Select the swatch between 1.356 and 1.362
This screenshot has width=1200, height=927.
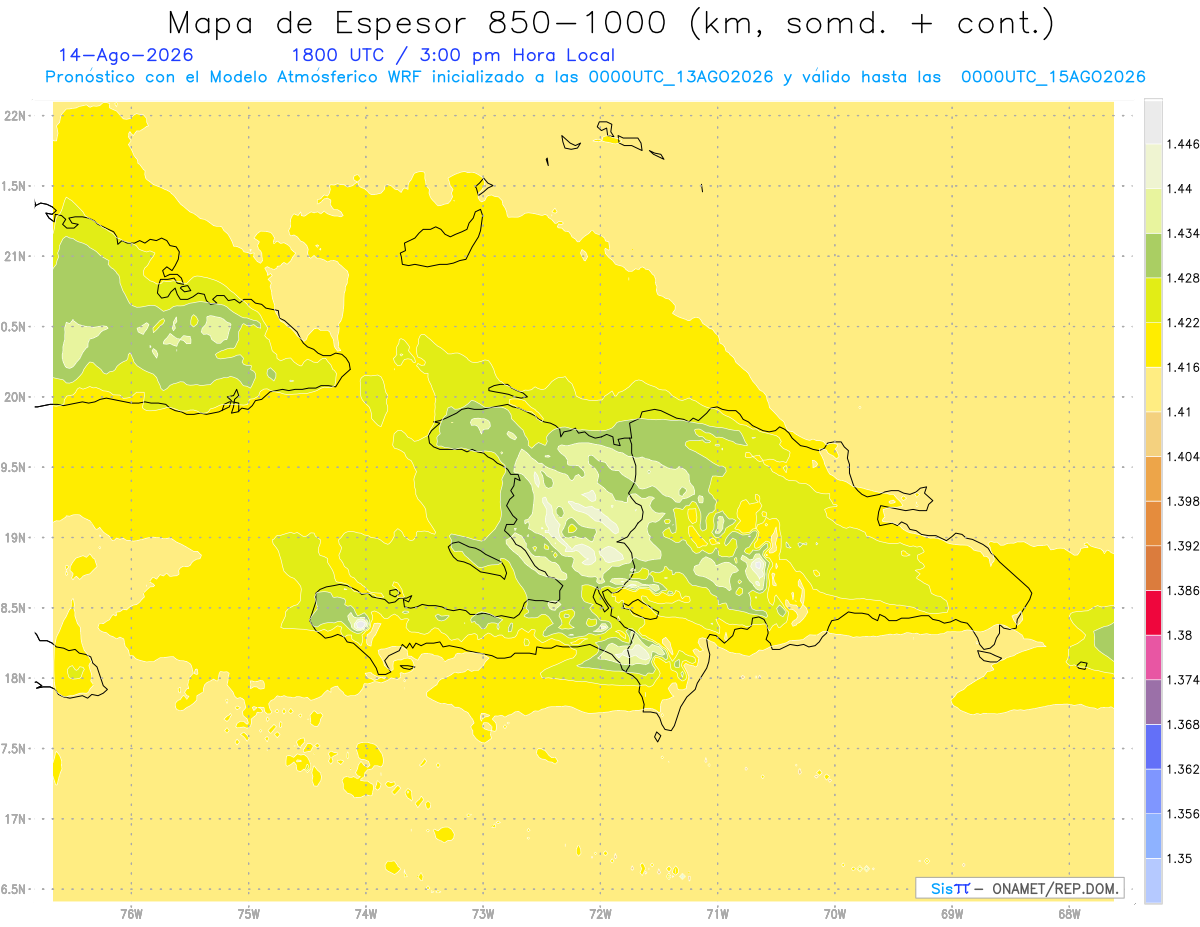tap(1152, 791)
